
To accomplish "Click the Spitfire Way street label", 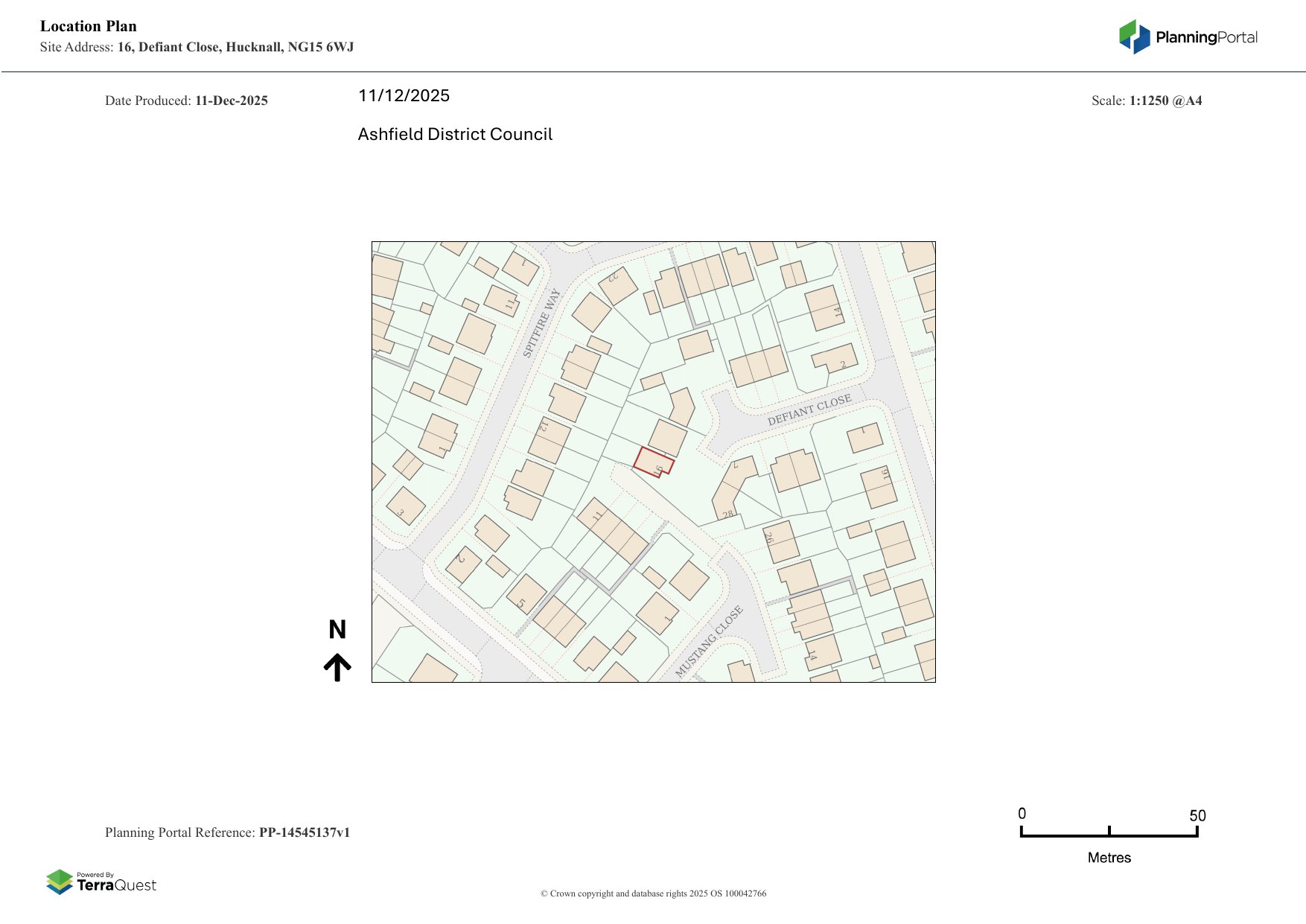I will (x=541, y=323).
